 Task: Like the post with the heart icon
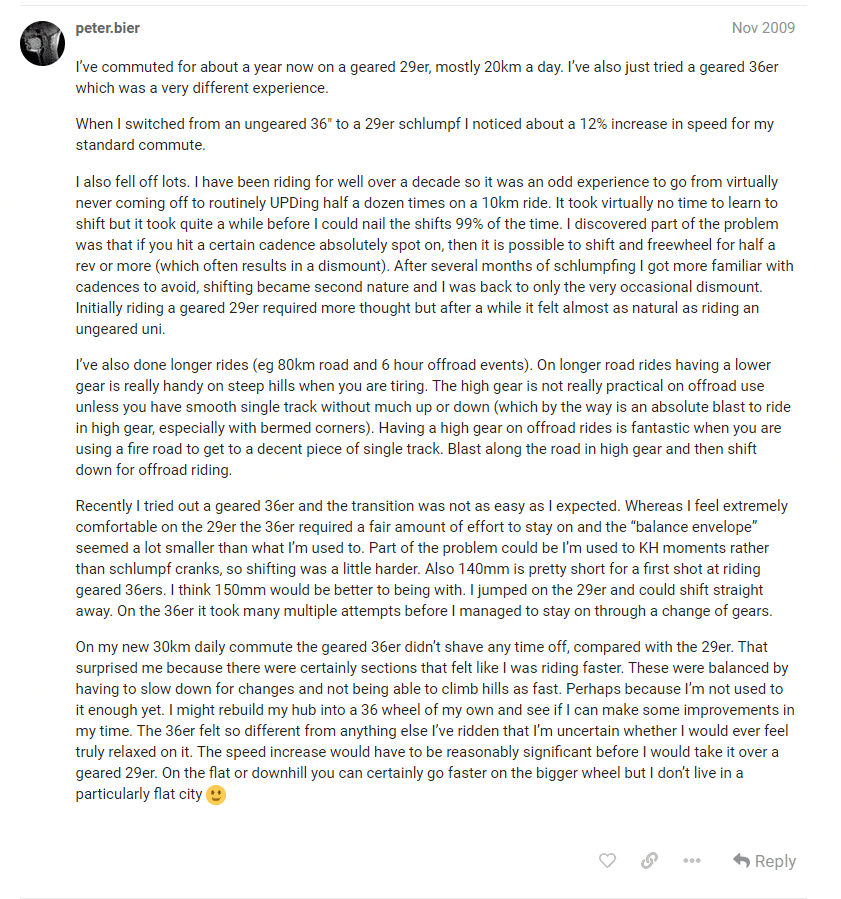click(x=607, y=860)
